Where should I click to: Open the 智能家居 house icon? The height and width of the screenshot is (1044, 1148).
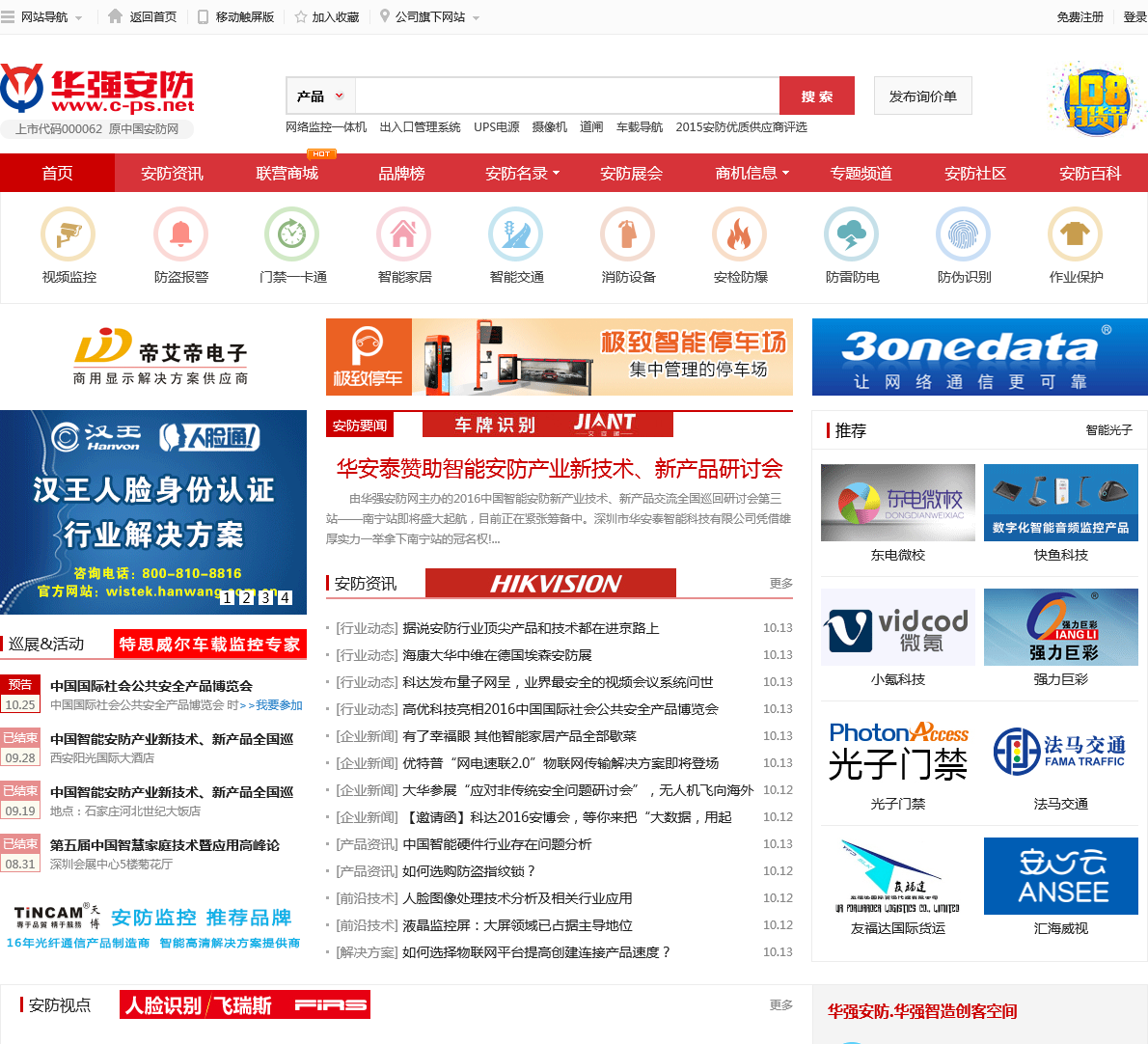(404, 234)
